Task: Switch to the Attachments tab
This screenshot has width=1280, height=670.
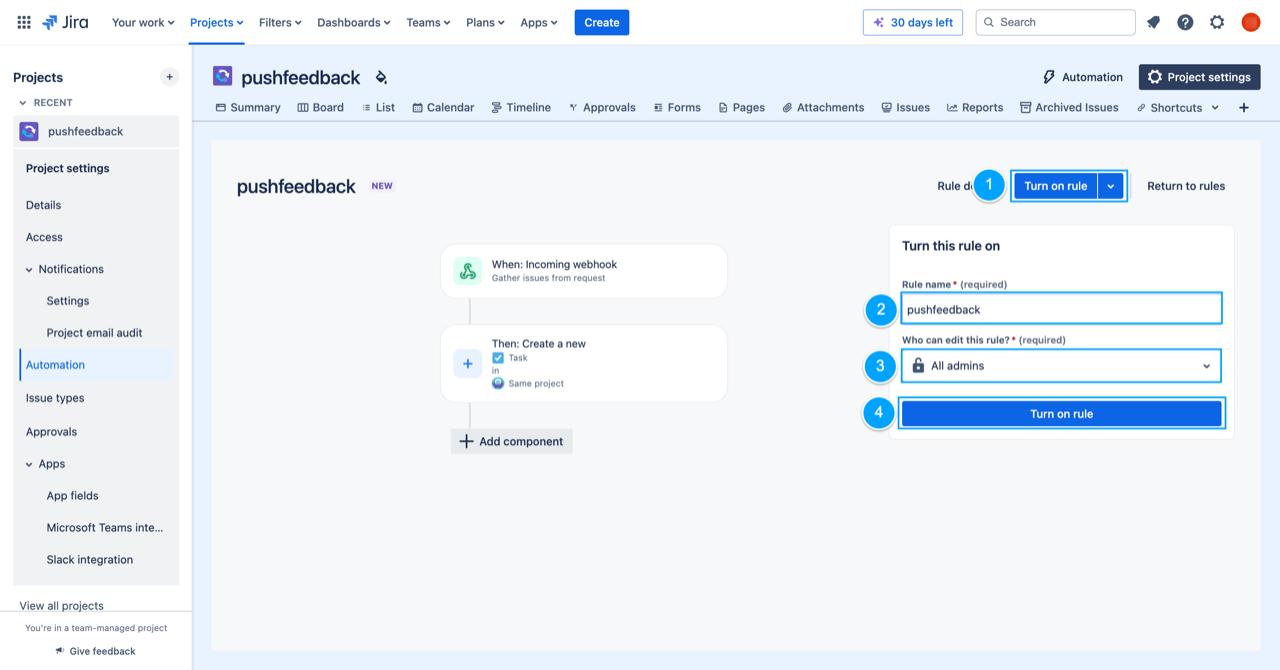Action: pyautogui.click(x=823, y=107)
